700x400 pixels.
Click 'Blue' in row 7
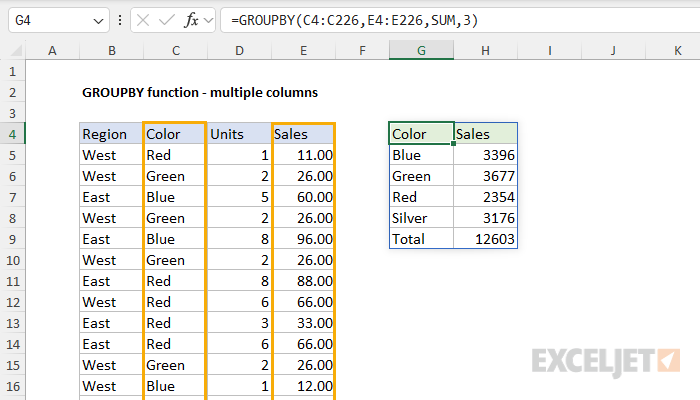point(175,197)
